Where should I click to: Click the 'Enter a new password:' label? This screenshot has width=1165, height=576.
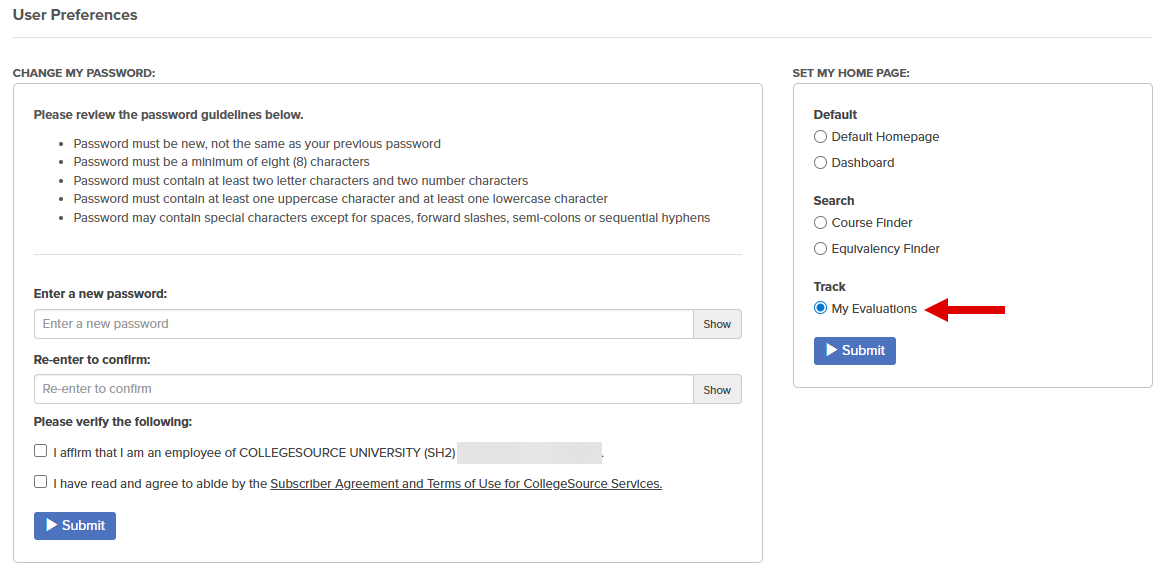[x=100, y=294]
